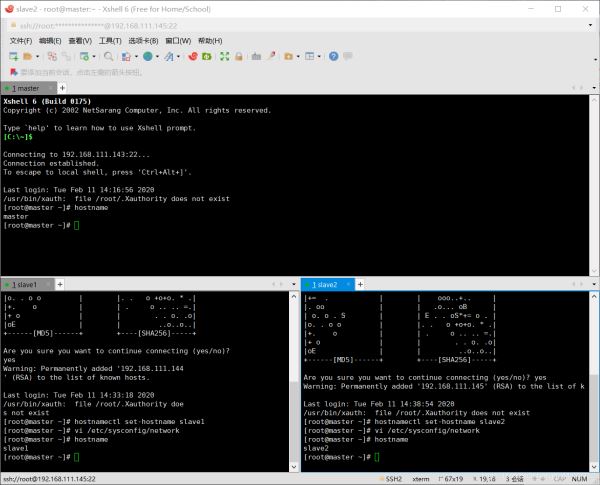Click the green globe icon in toolbar
Viewport: 600px width, 485px height.
147,57
